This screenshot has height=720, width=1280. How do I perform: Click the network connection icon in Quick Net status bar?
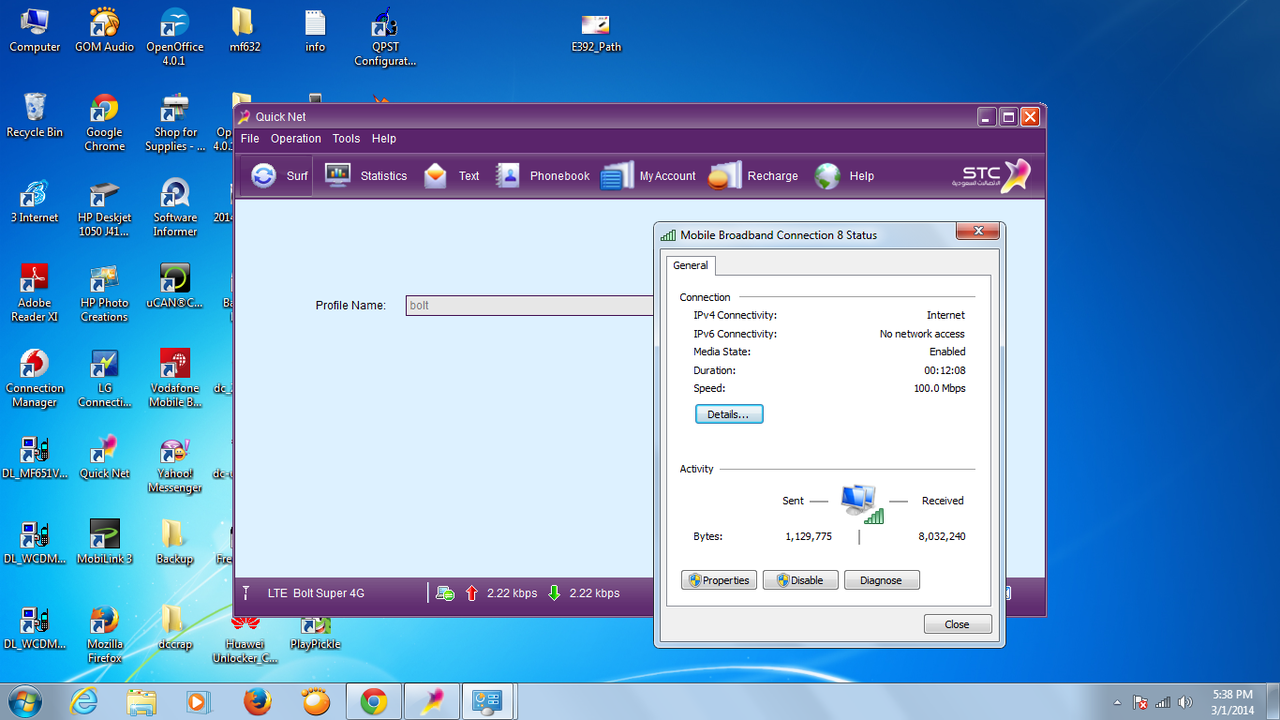(x=446, y=593)
